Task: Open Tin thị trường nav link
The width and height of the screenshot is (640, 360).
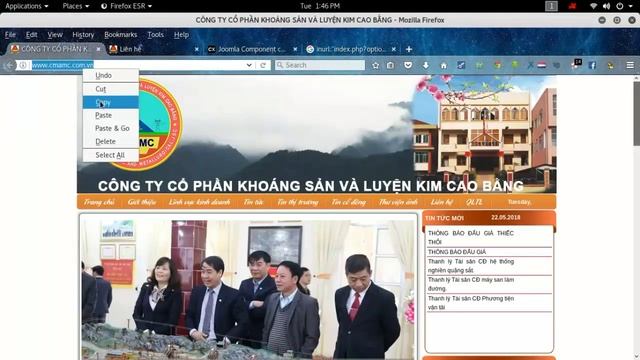Action: pos(298,202)
